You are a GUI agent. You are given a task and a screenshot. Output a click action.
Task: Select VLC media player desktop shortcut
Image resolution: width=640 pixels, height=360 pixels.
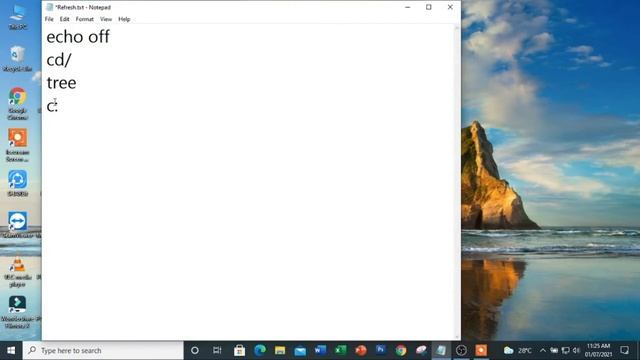(x=18, y=272)
